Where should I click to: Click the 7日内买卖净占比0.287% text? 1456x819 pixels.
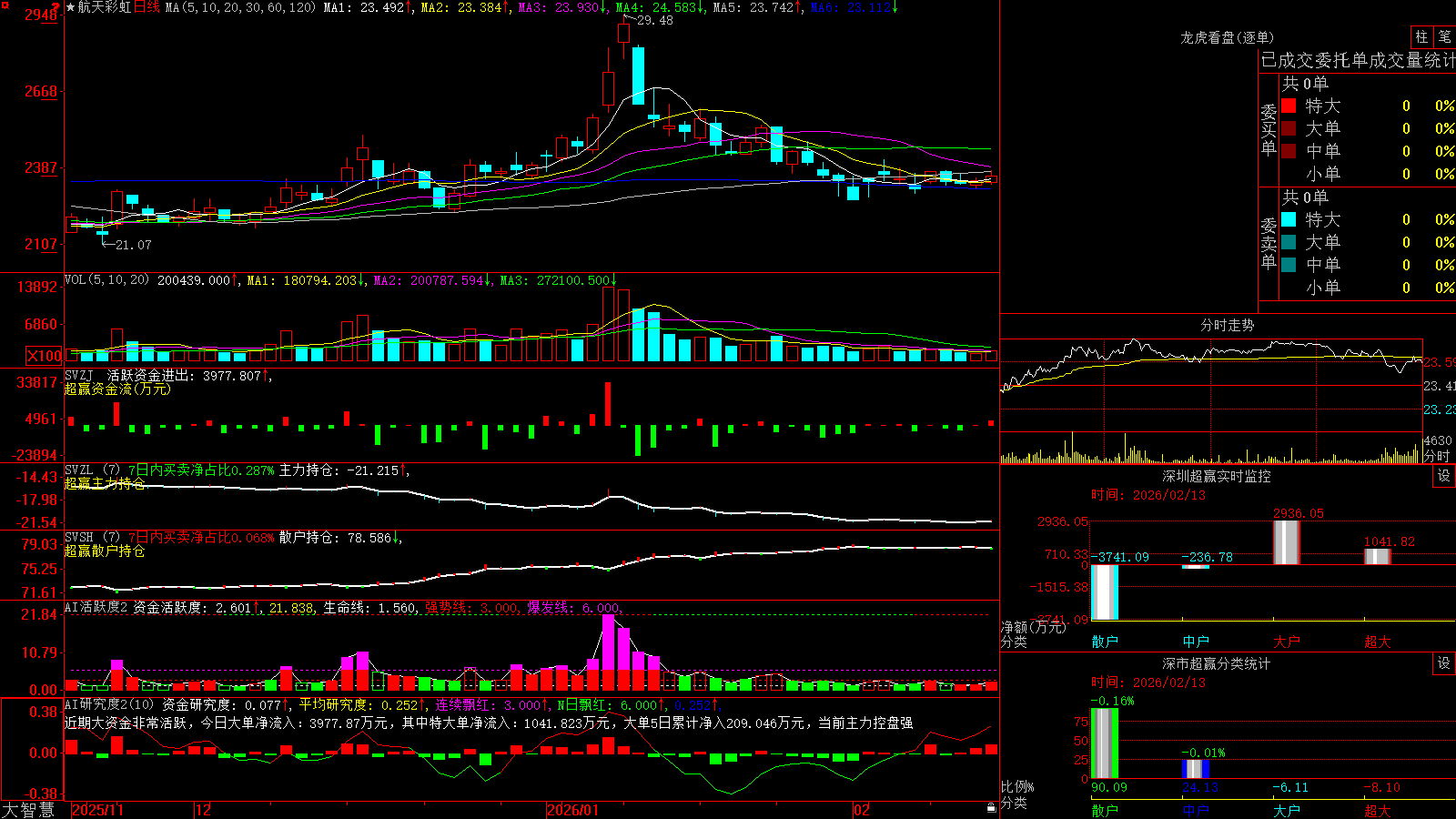pos(201,470)
